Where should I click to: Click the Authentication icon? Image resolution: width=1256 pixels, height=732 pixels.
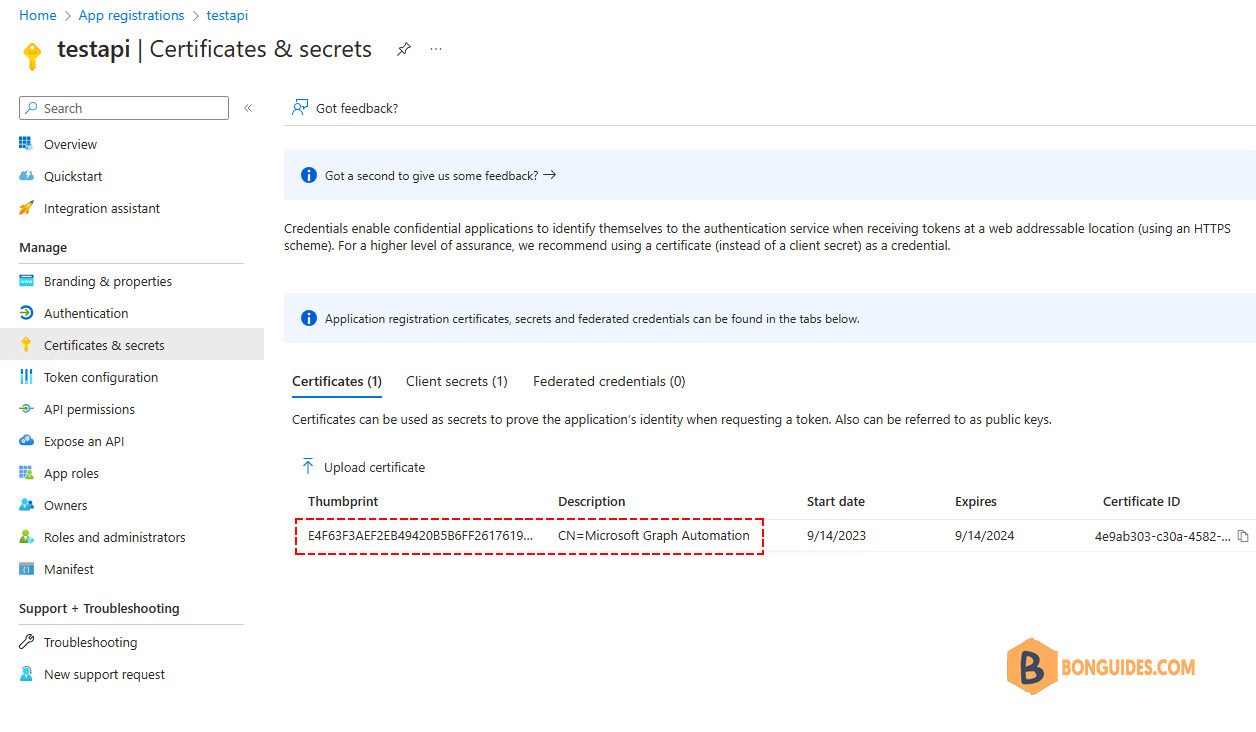[x=26, y=313]
